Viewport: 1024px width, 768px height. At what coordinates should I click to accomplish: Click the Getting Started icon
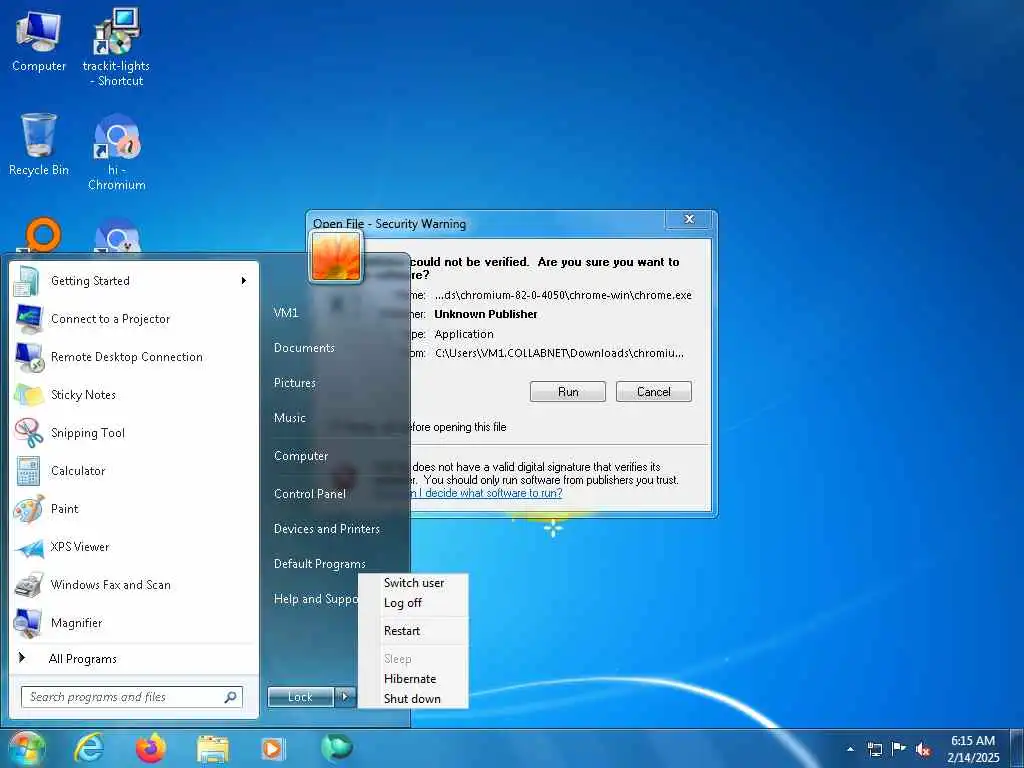click(27, 281)
